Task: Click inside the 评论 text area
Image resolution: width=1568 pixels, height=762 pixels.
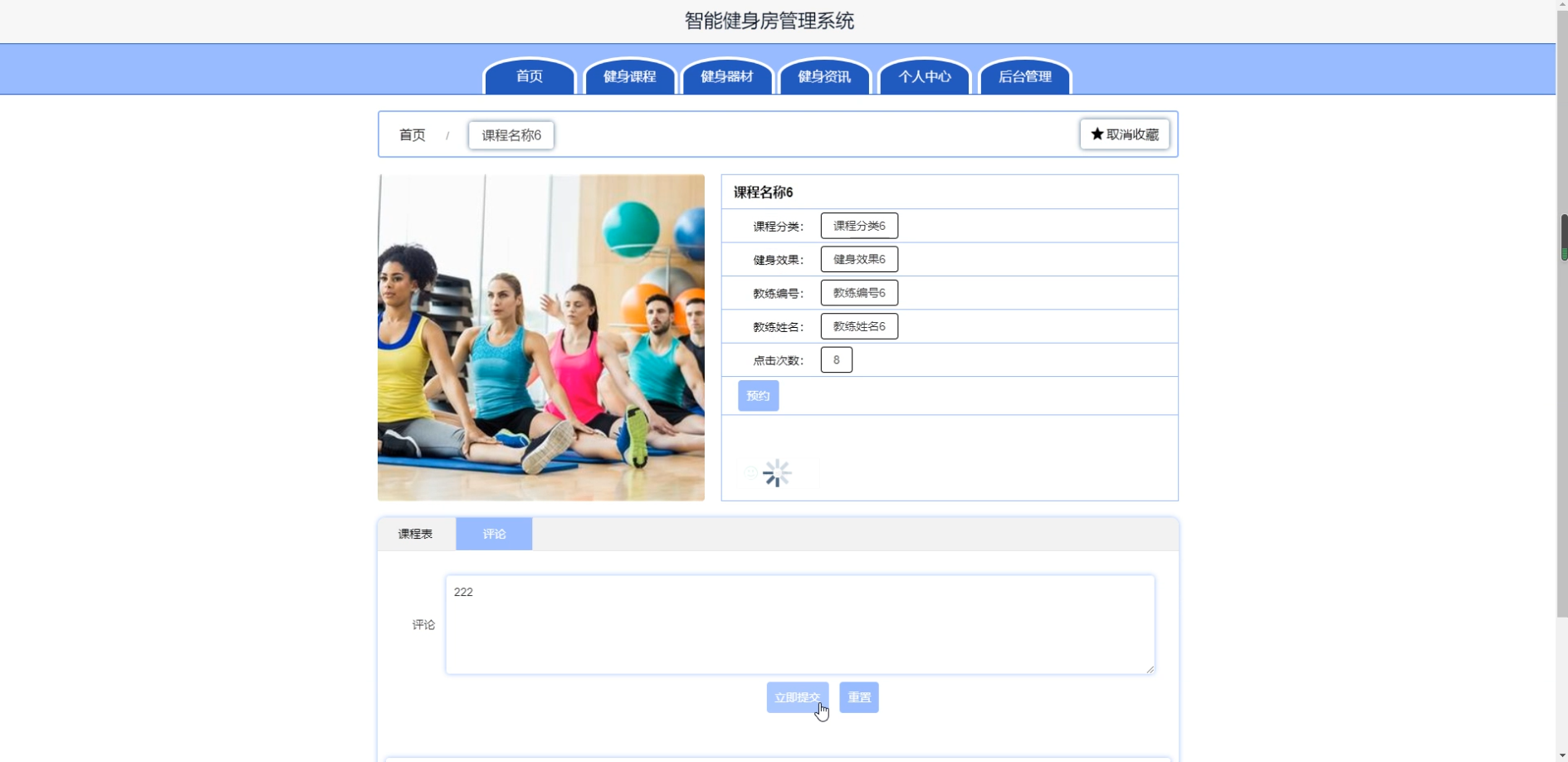Action: click(x=800, y=624)
